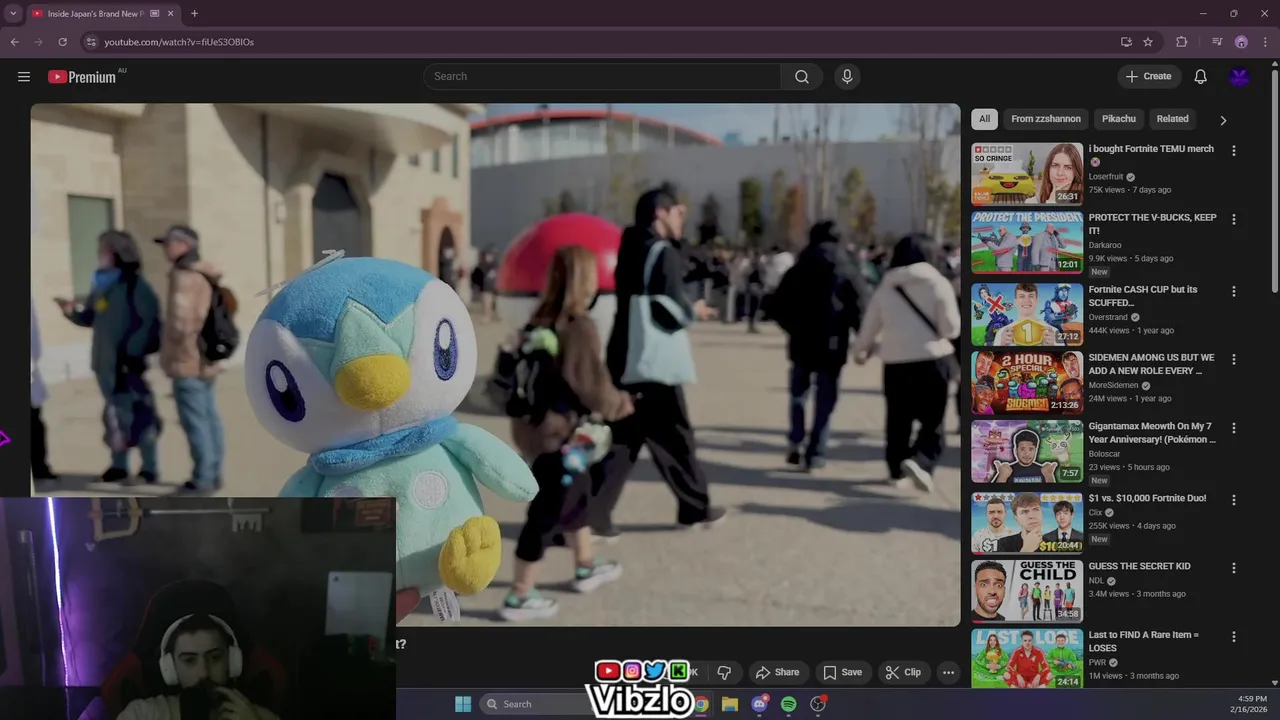Image resolution: width=1280 pixels, height=720 pixels.
Task: Open the browser extensions puzzle icon
Action: [1182, 42]
